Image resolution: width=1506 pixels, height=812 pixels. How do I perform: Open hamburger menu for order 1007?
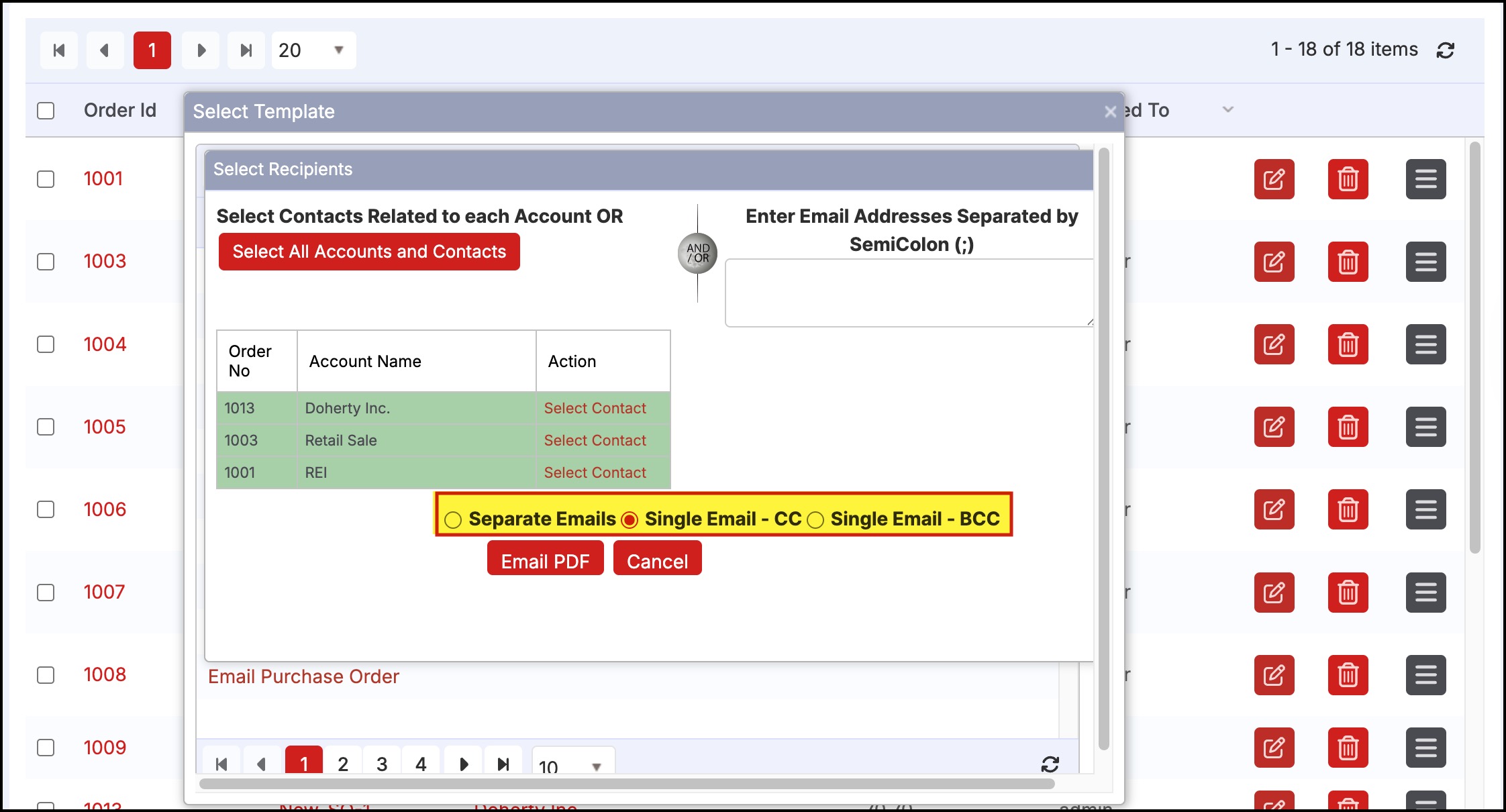(x=1425, y=593)
